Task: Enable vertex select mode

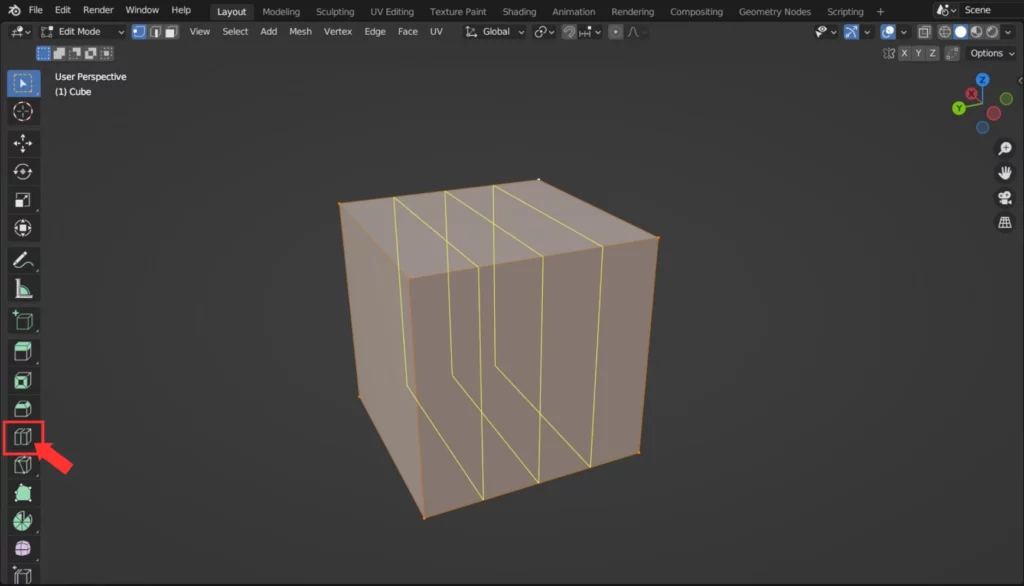Action: point(139,32)
